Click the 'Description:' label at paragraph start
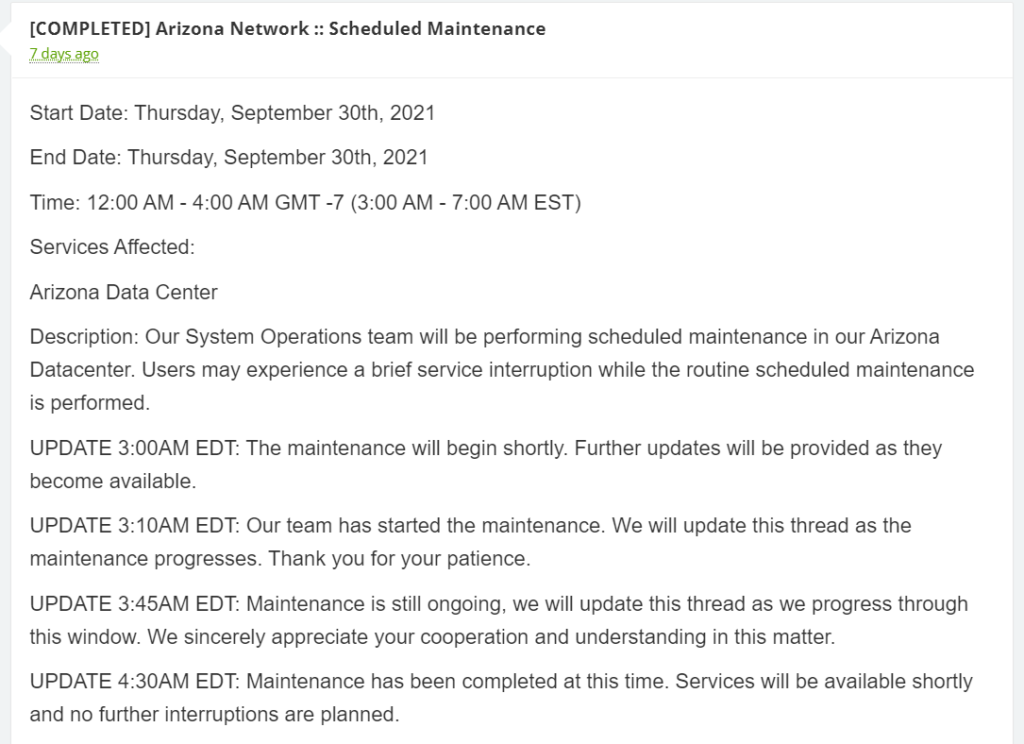The image size is (1024, 744). [84, 337]
